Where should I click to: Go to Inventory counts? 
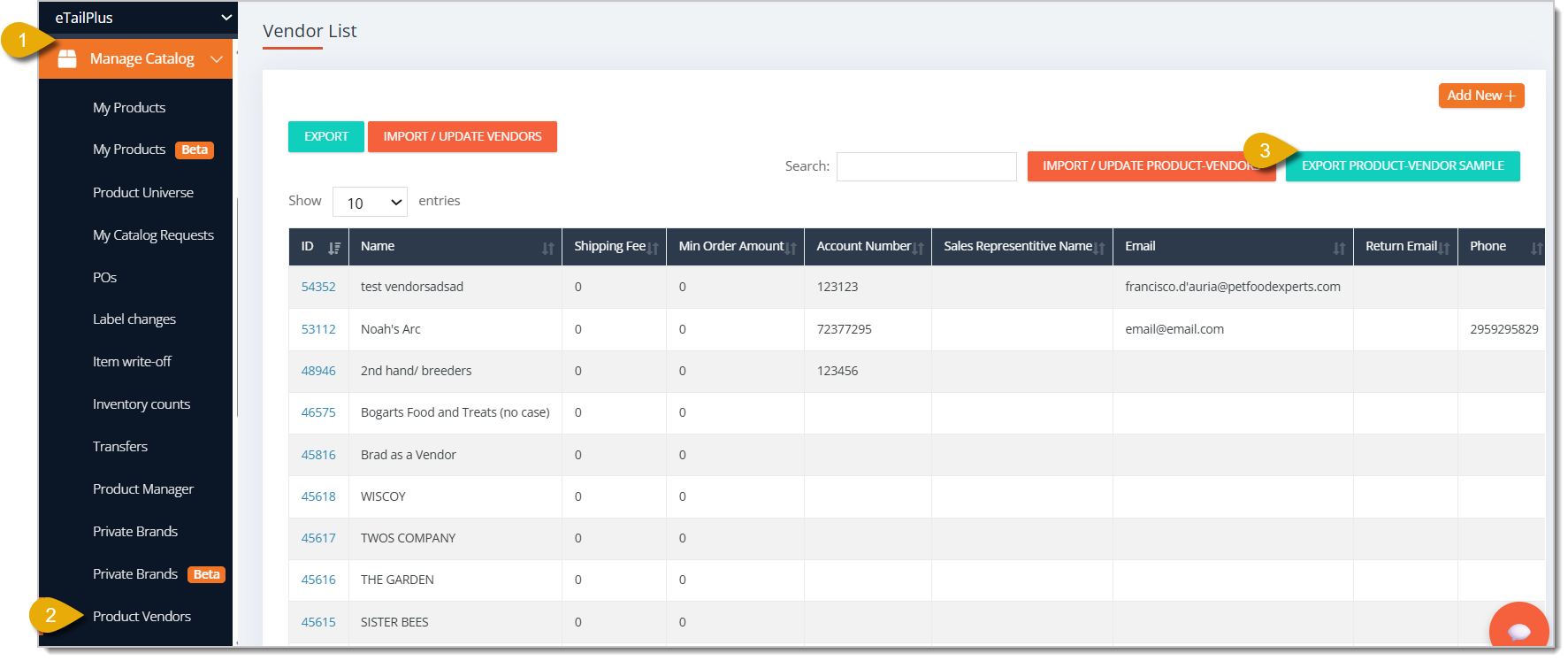click(x=142, y=404)
